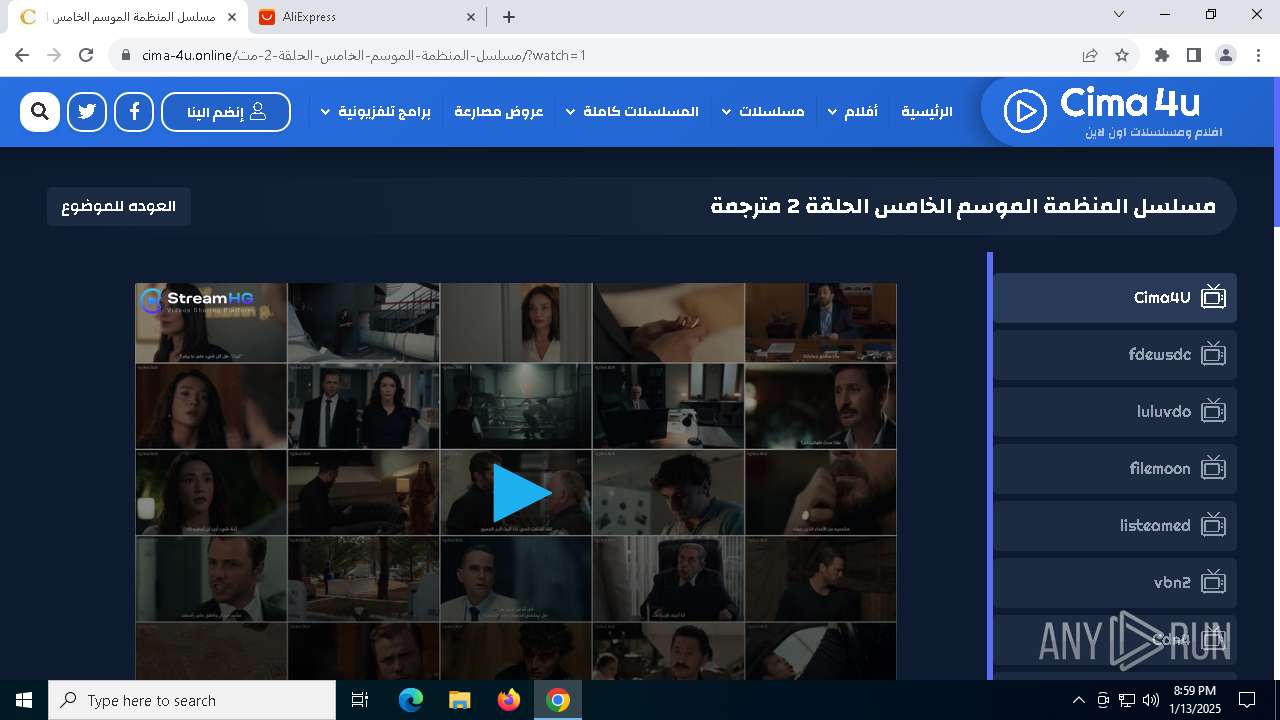Click the إنضم الينا join button
This screenshot has height=720, width=1280.
coord(226,112)
